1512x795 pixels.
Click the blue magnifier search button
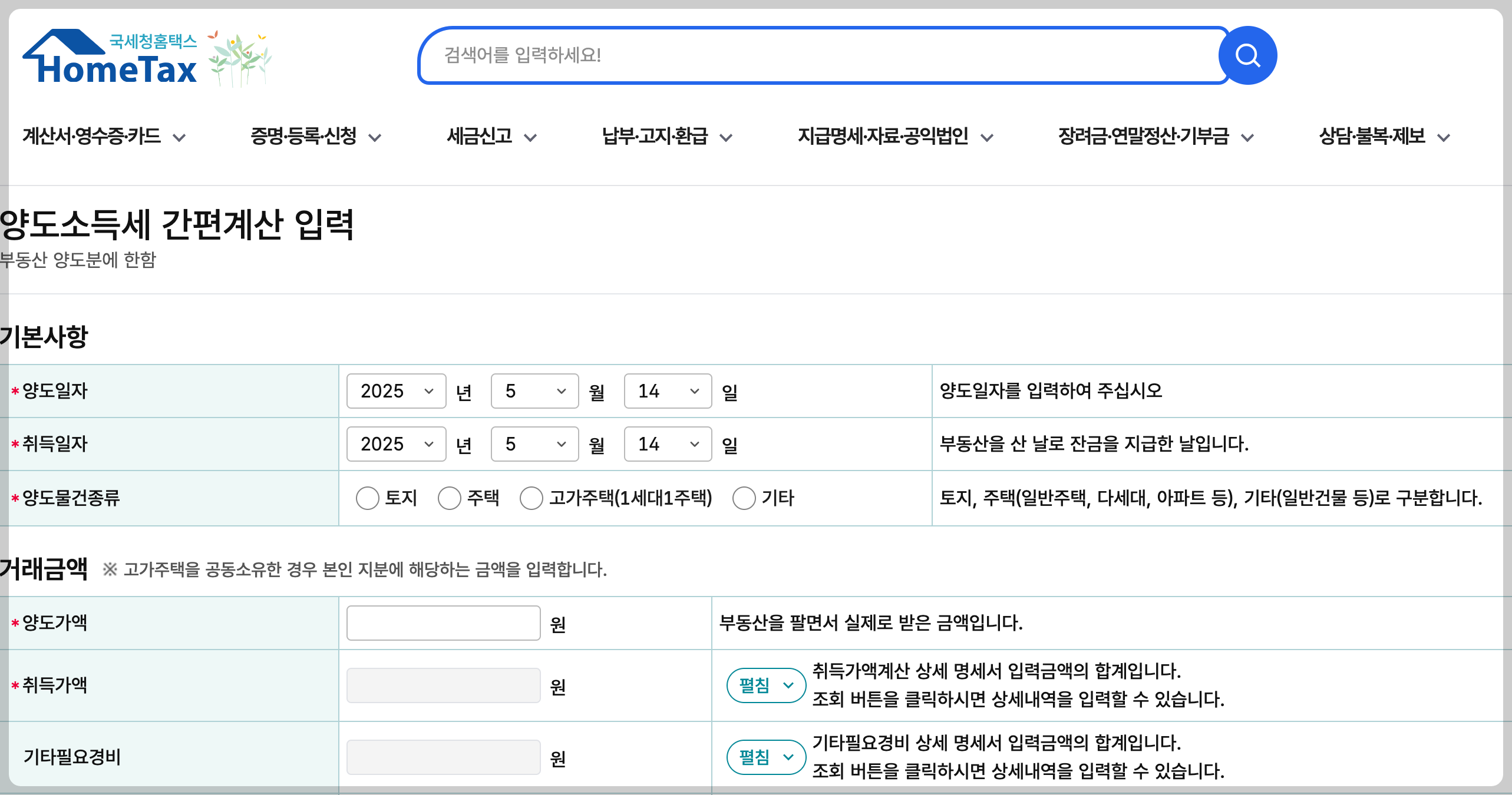click(1247, 55)
